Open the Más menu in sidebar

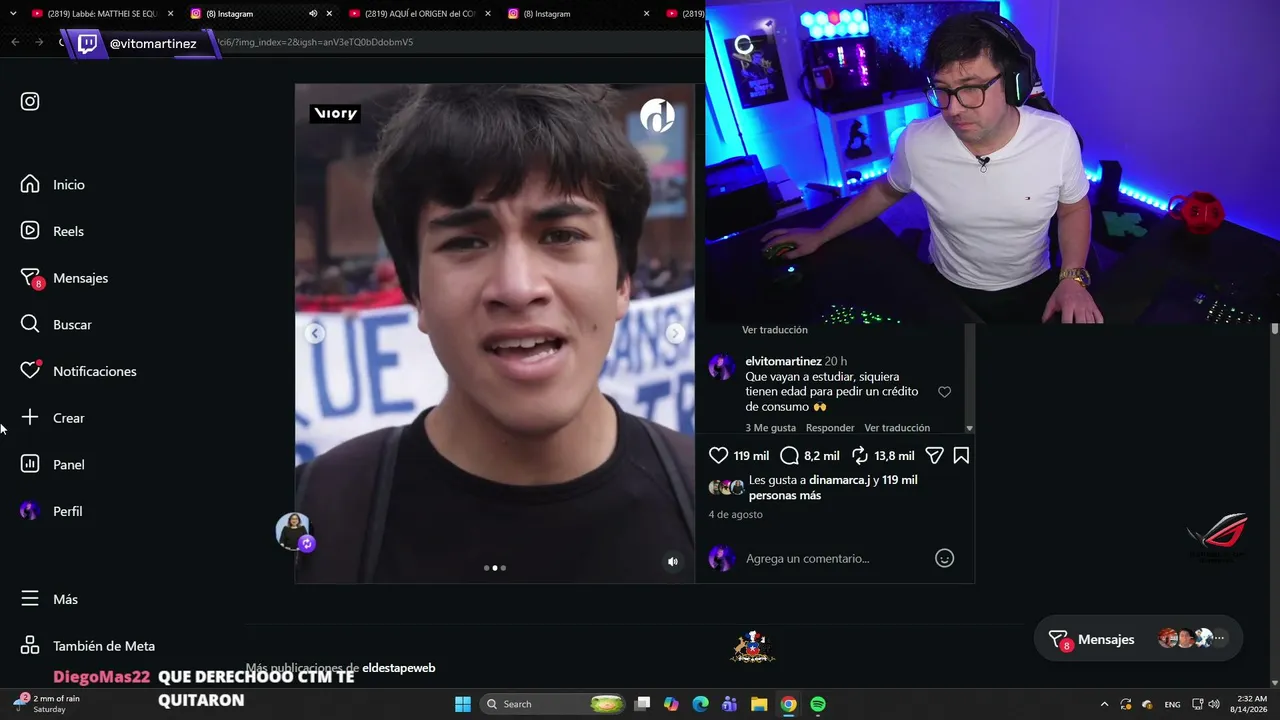click(50, 599)
